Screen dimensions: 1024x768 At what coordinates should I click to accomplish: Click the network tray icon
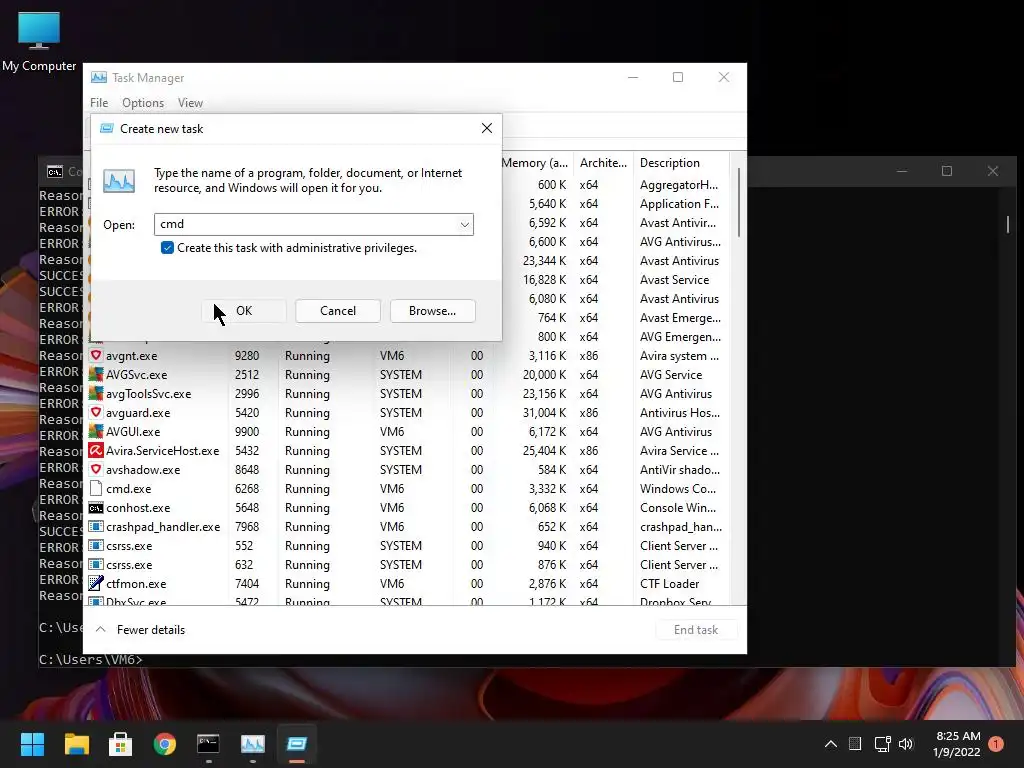click(x=882, y=744)
